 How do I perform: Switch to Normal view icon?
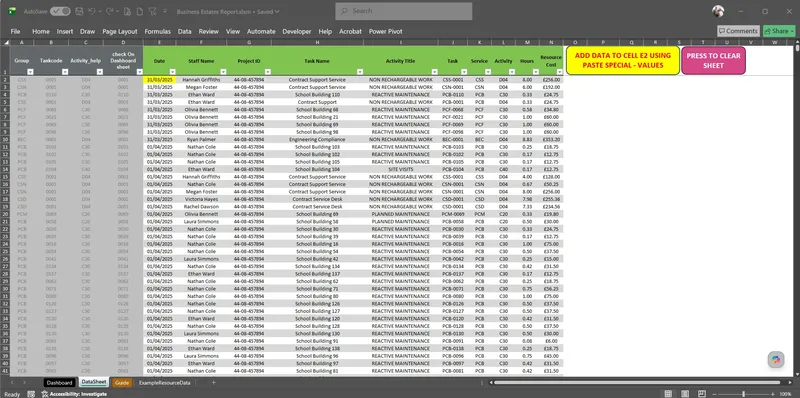[x=668, y=394]
